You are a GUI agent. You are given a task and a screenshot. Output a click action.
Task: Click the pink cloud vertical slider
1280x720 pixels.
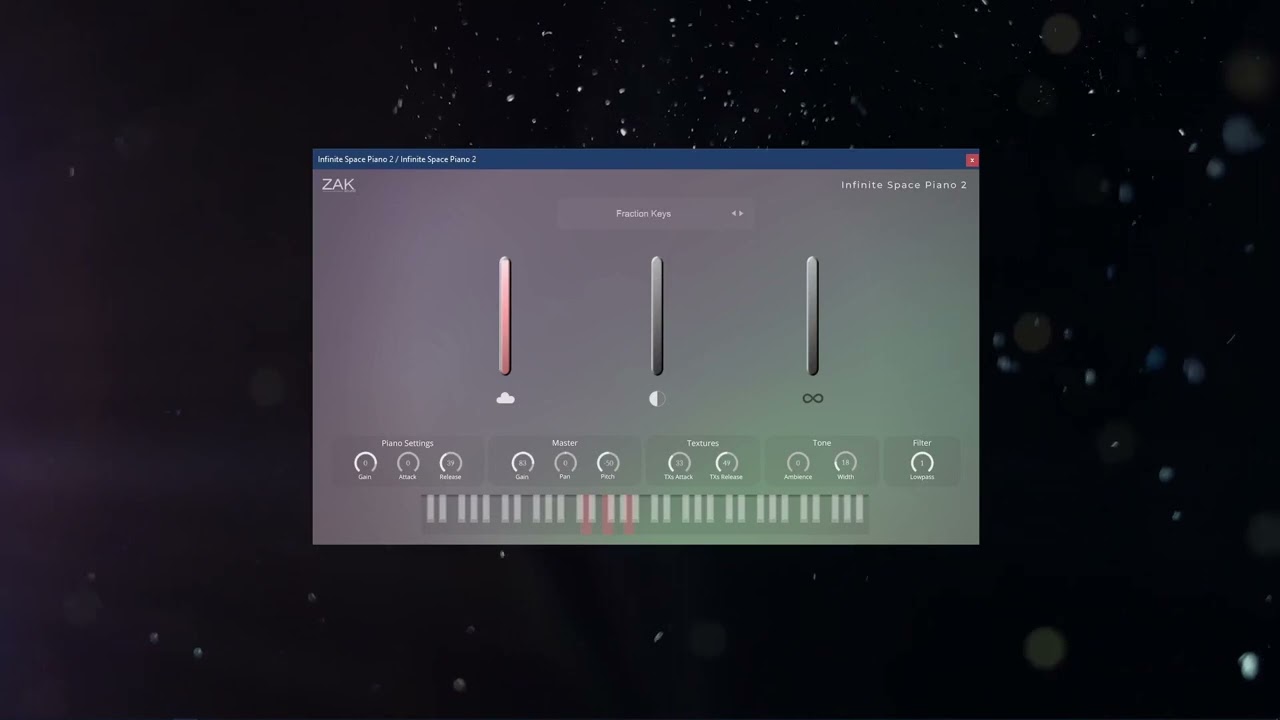(x=505, y=315)
